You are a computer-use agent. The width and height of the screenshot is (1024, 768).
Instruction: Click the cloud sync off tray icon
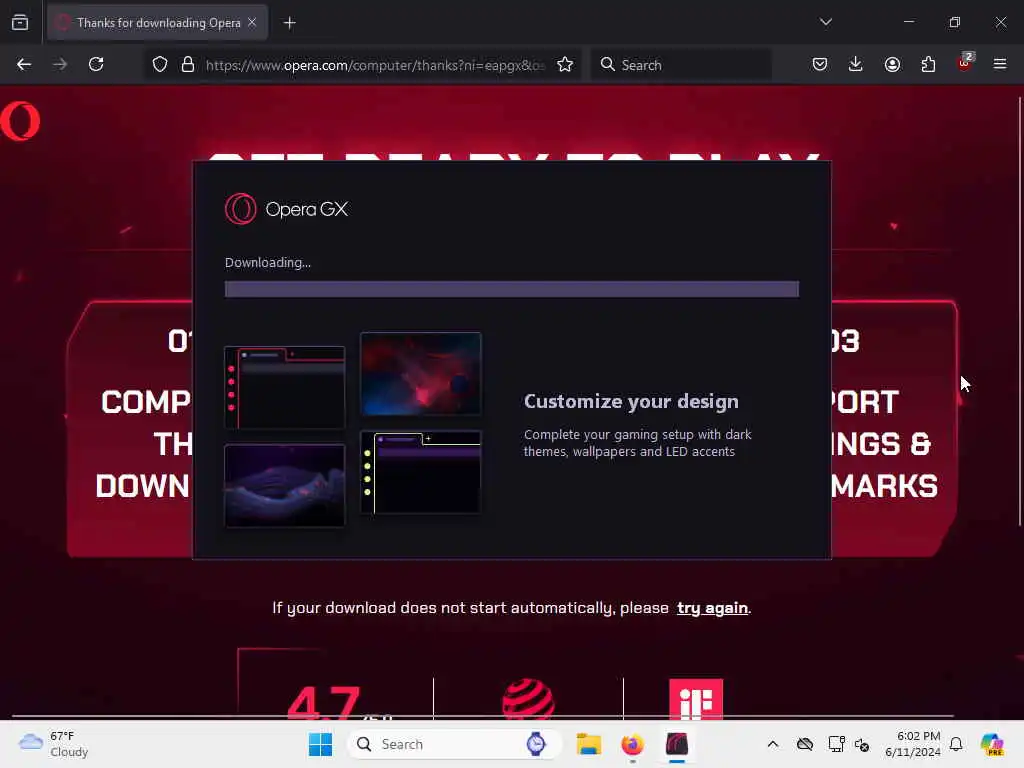pyautogui.click(x=805, y=744)
